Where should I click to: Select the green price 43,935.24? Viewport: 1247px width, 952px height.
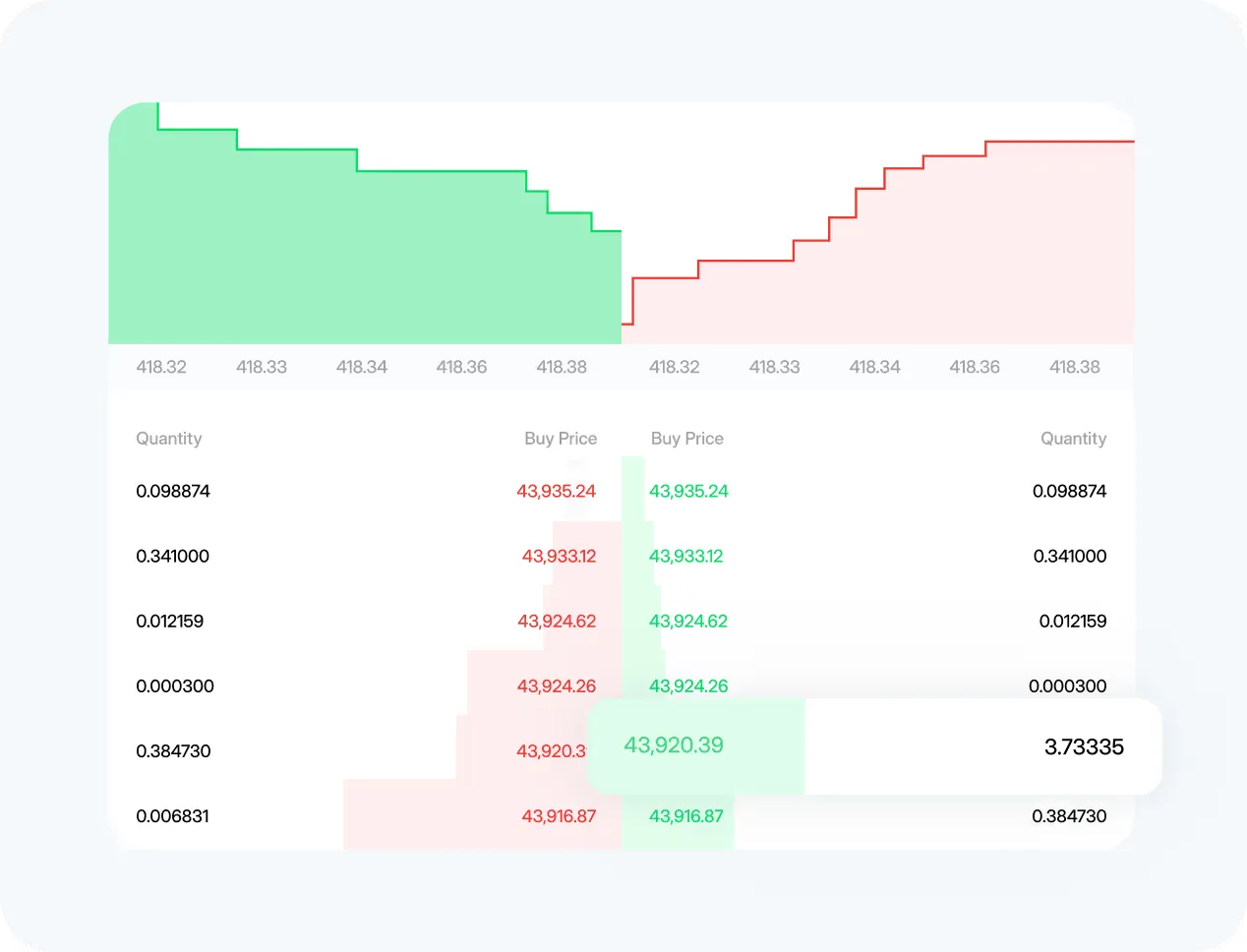point(688,491)
